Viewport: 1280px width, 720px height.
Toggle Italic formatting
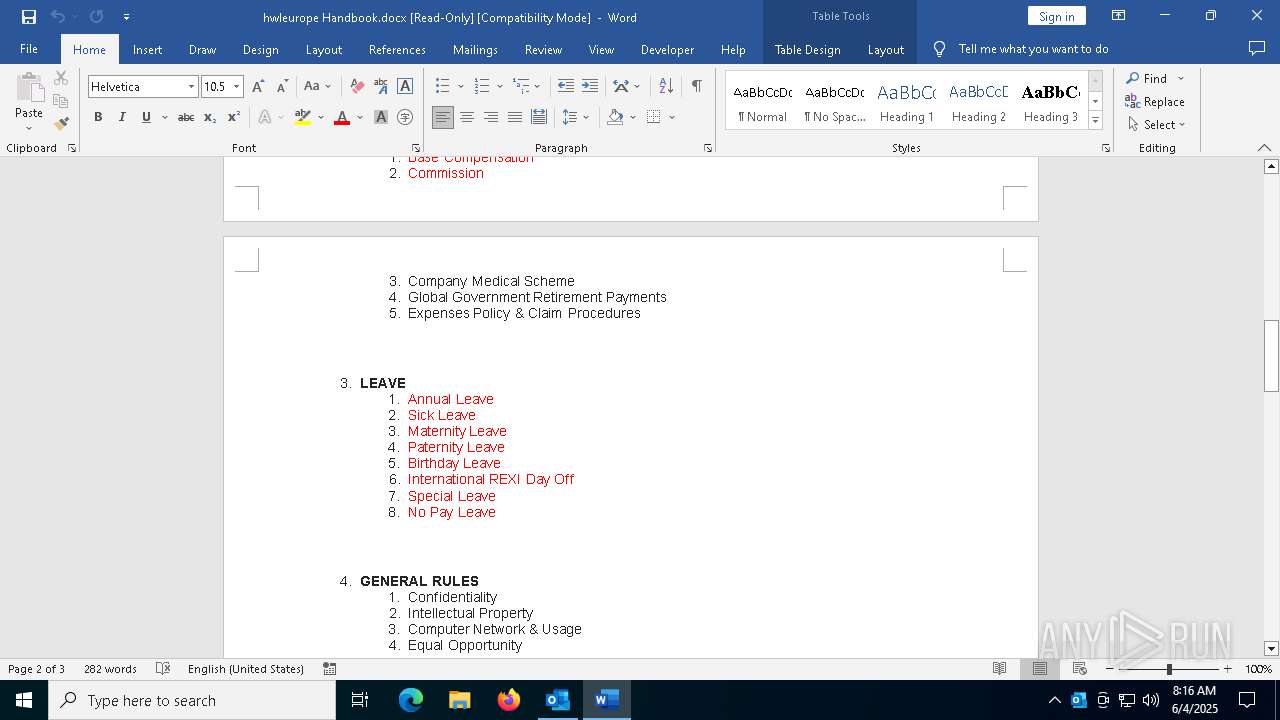tap(122, 117)
